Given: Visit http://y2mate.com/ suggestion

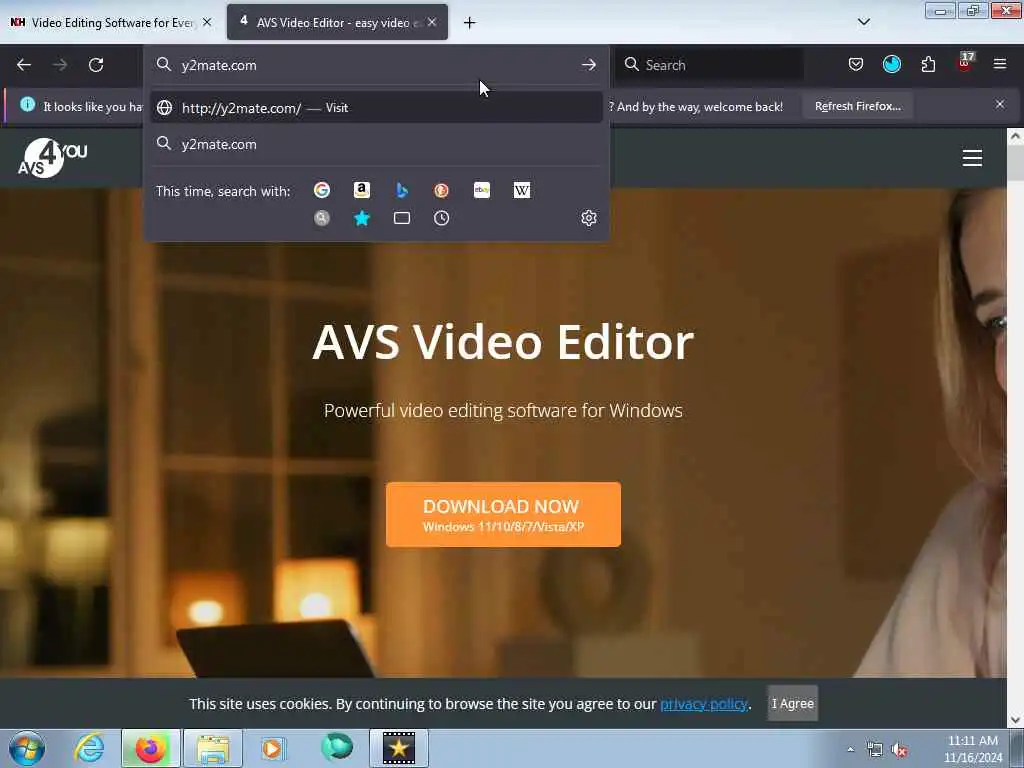Looking at the screenshot, I should [x=376, y=108].
